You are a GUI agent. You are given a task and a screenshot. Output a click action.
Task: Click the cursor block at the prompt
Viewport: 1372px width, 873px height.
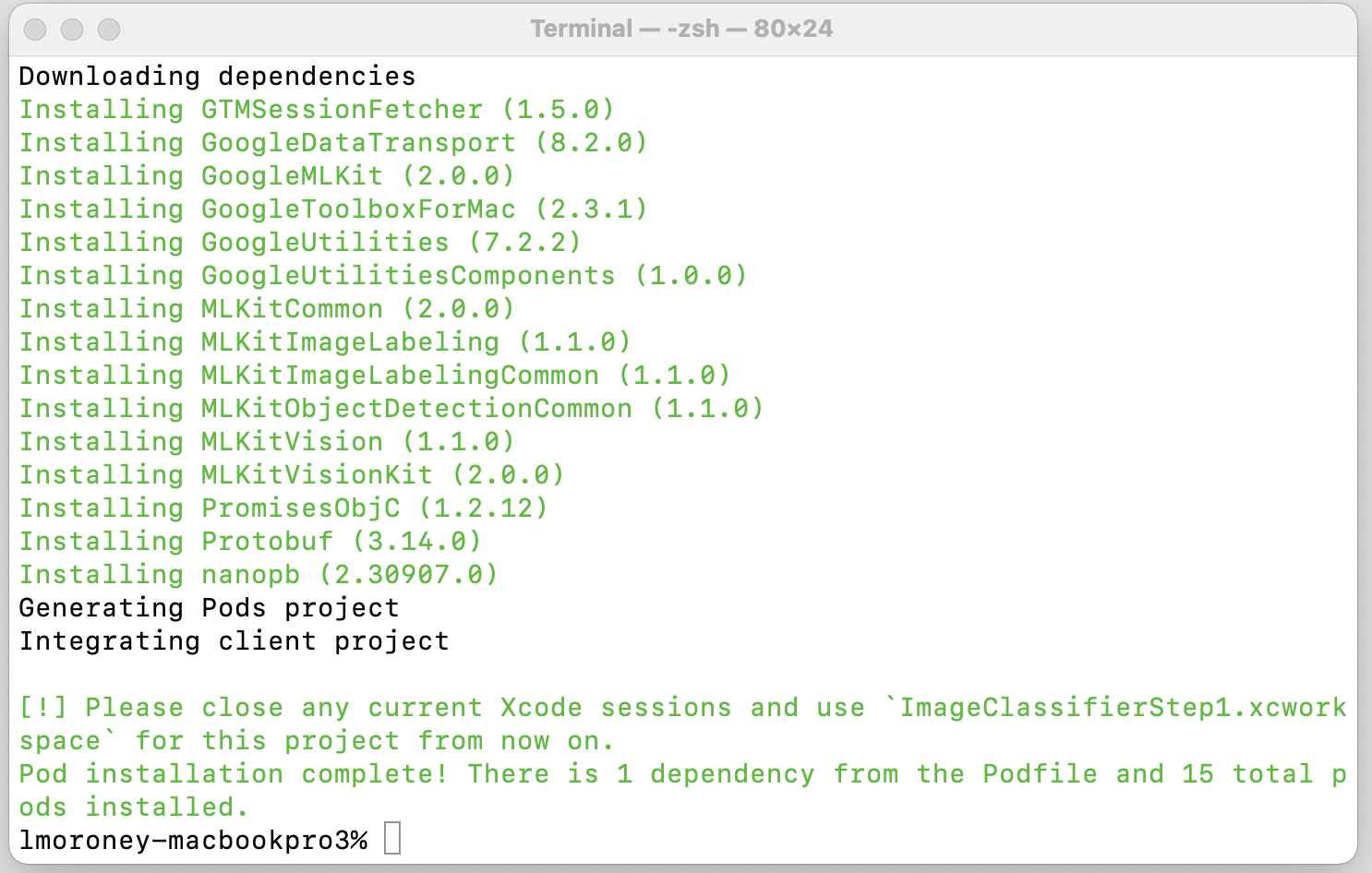[x=392, y=839]
